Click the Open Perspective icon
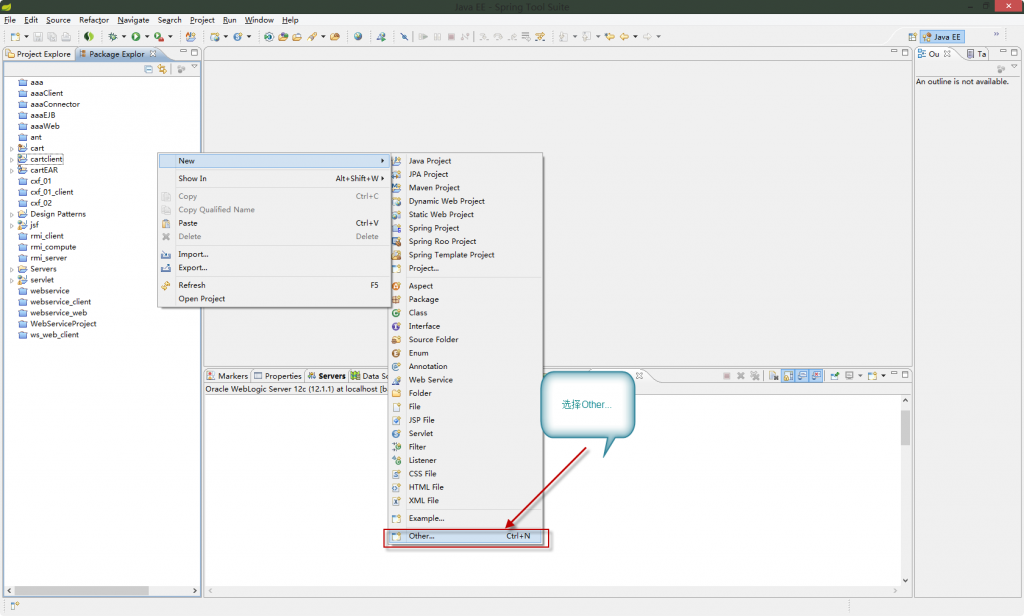Viewport: 1024px width, 616px height. (912, 37)
